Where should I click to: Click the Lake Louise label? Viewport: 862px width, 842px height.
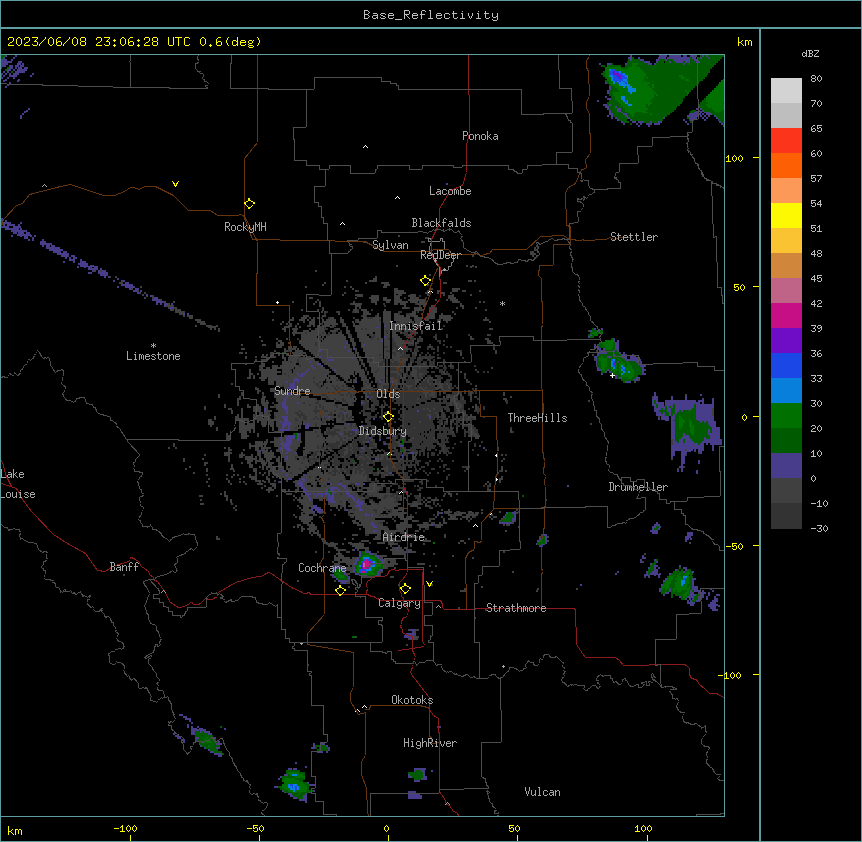click(x=18, y=484)
